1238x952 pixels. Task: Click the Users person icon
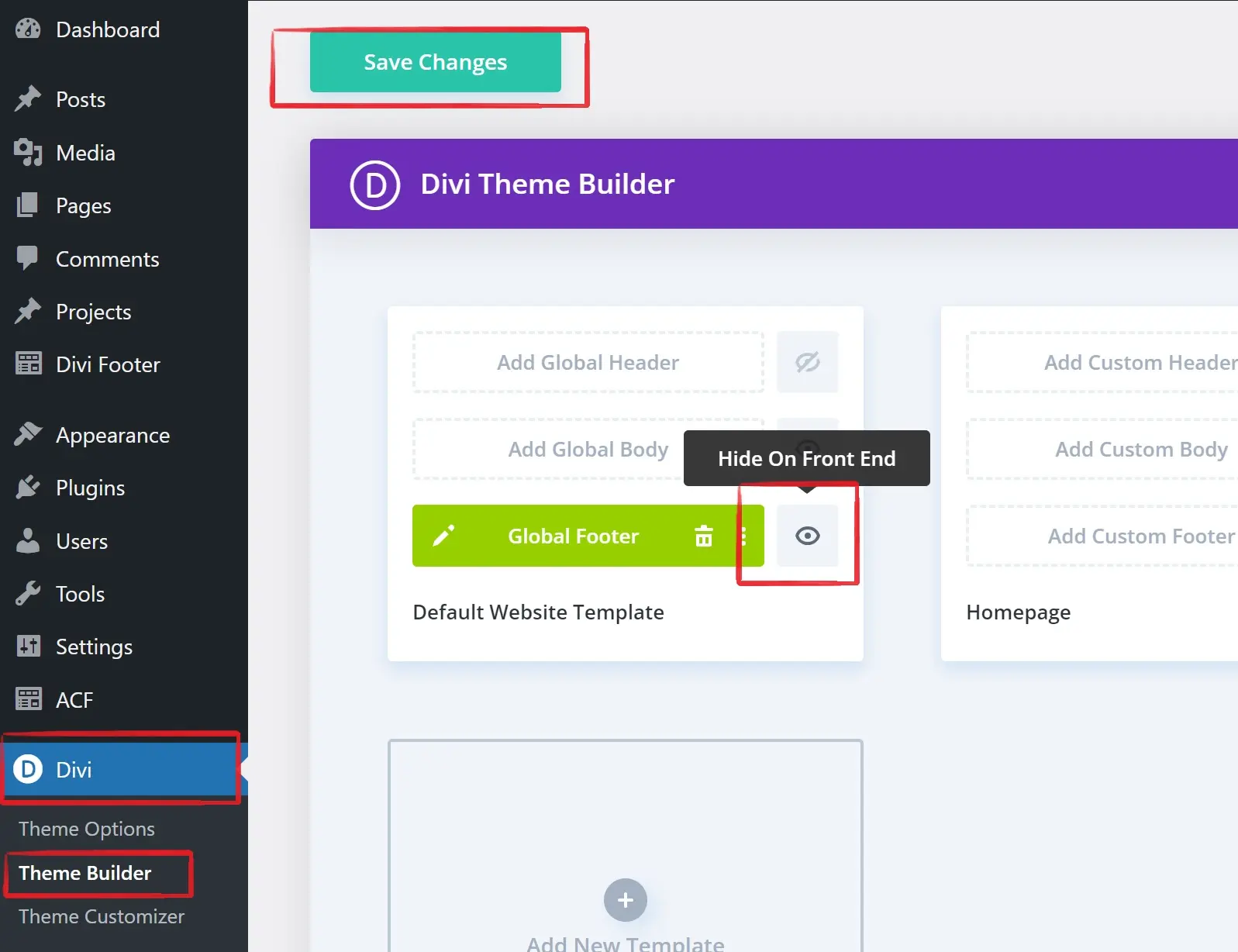(28, 540)
